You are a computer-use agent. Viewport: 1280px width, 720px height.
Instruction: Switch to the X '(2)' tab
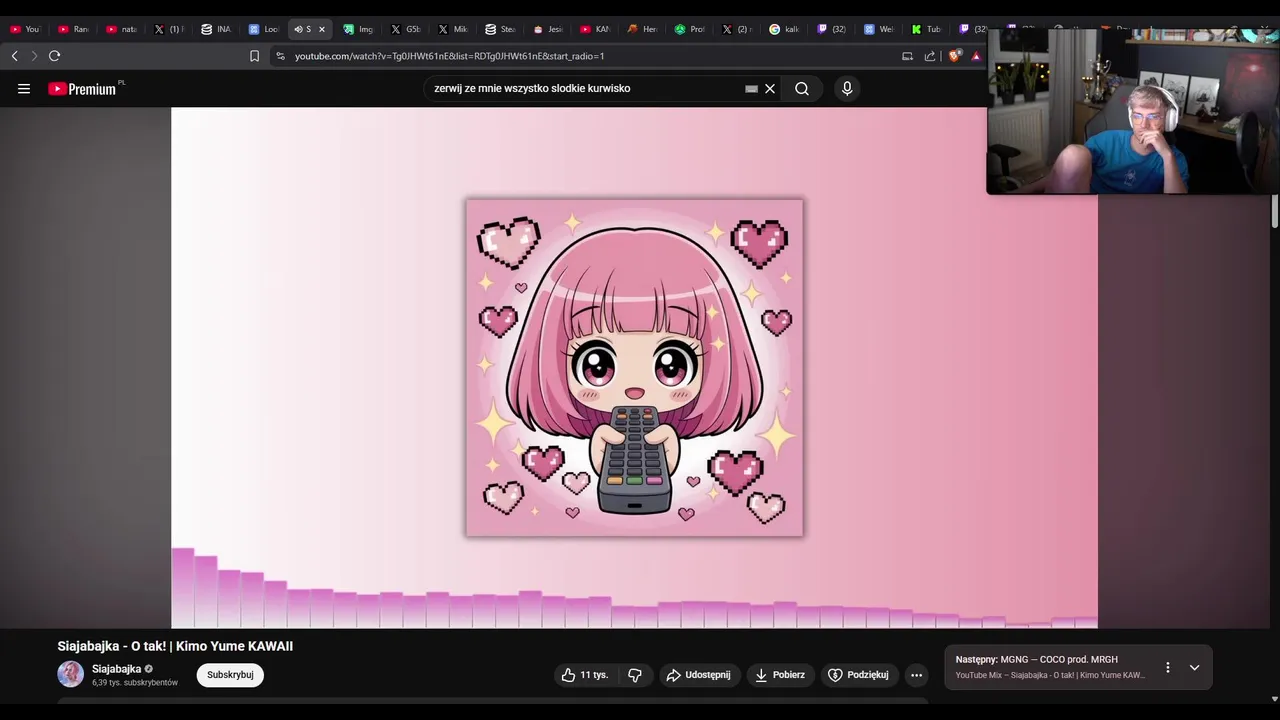coord(737,29)
